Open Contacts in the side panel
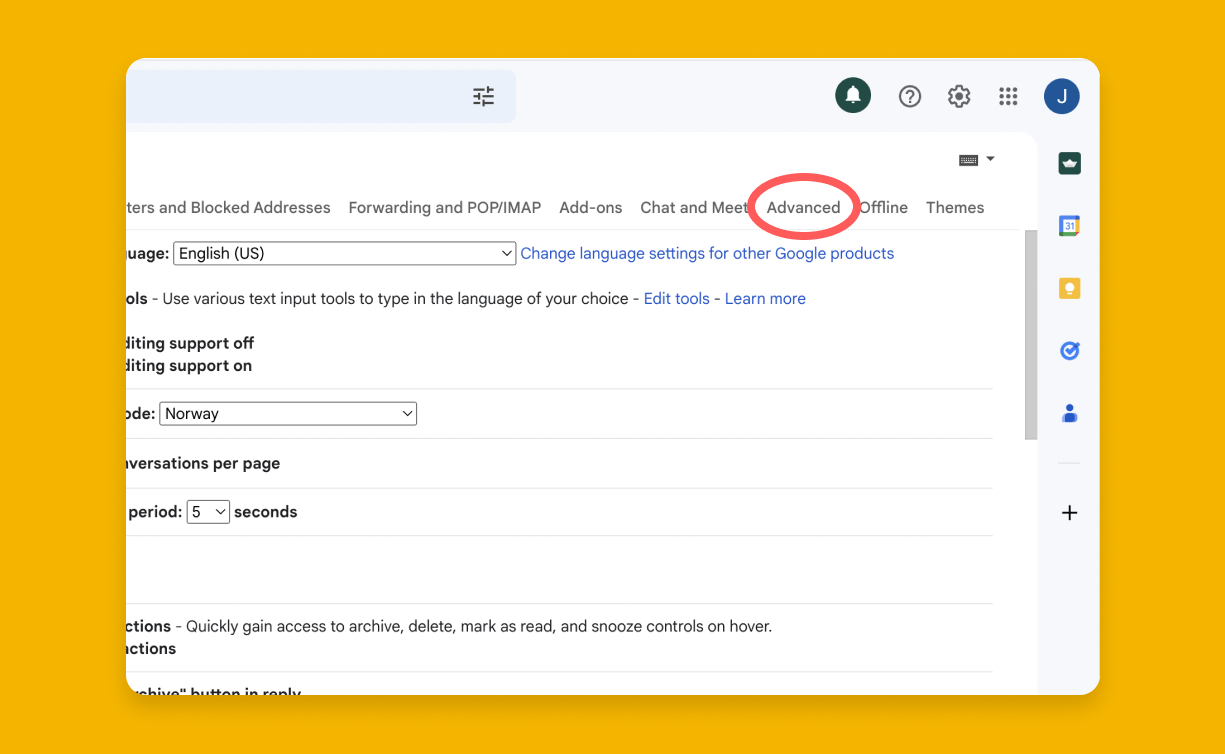Viewport: 1225px width, 754px height. point(1069,413)
